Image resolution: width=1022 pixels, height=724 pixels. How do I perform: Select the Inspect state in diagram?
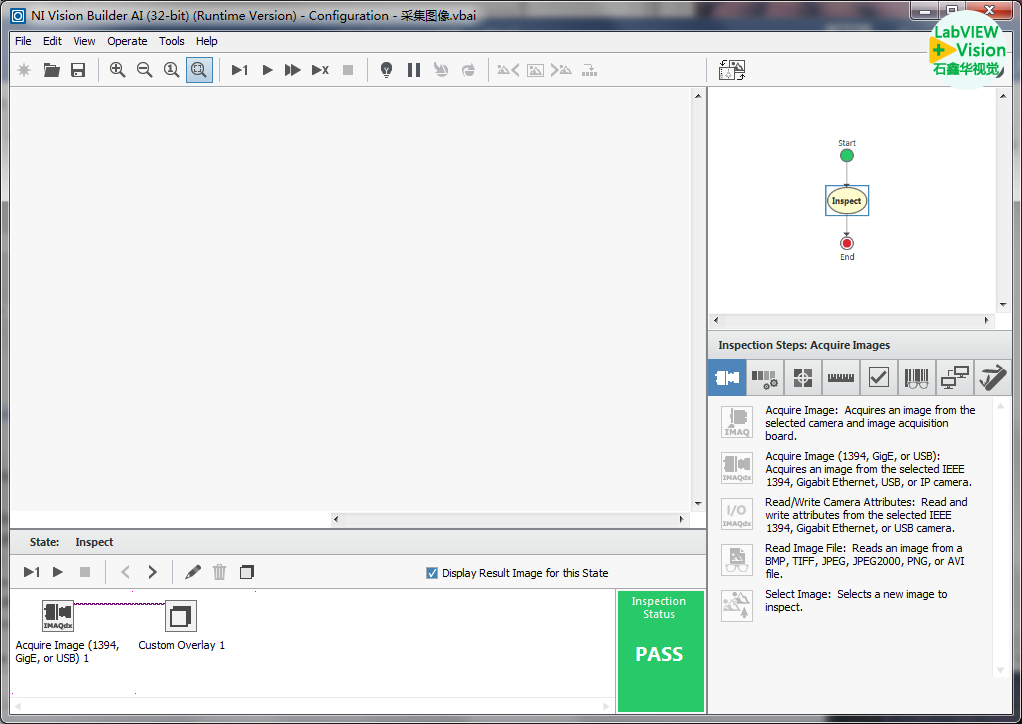(x=846, y=201)
